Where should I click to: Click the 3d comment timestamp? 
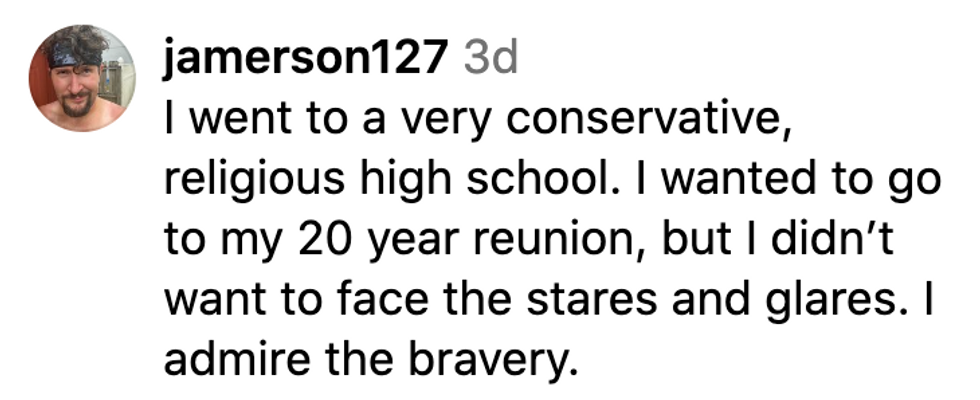pyautogui.click(x=491, y=58)
